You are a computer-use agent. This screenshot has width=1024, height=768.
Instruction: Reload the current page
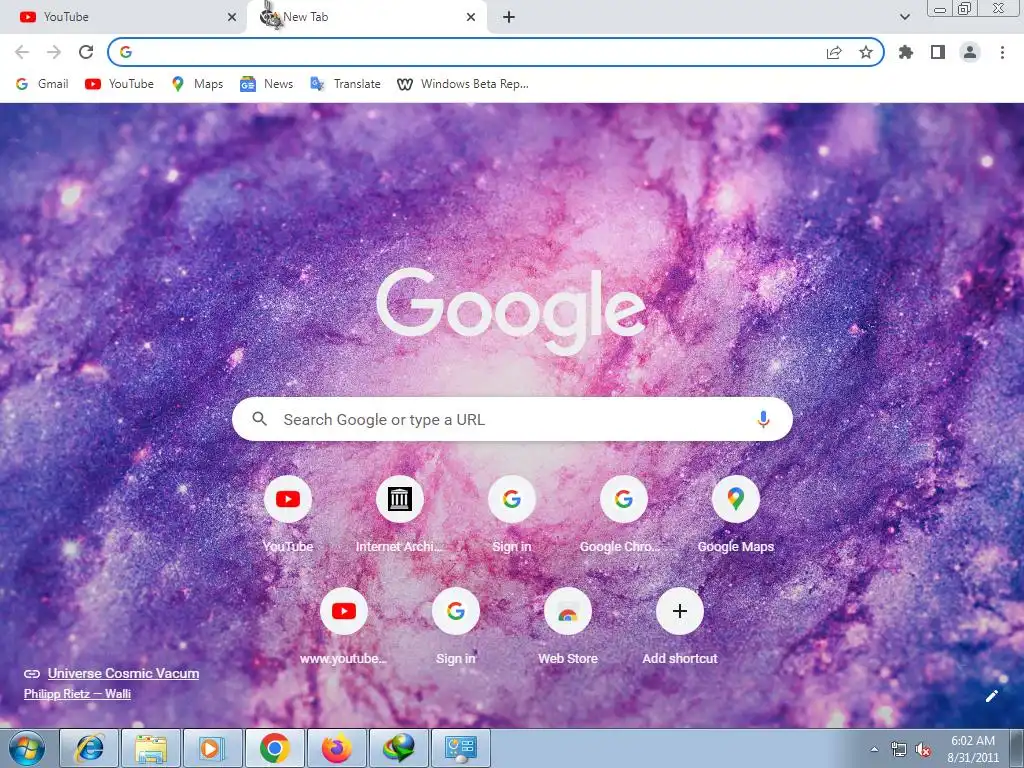click(86, 52)
